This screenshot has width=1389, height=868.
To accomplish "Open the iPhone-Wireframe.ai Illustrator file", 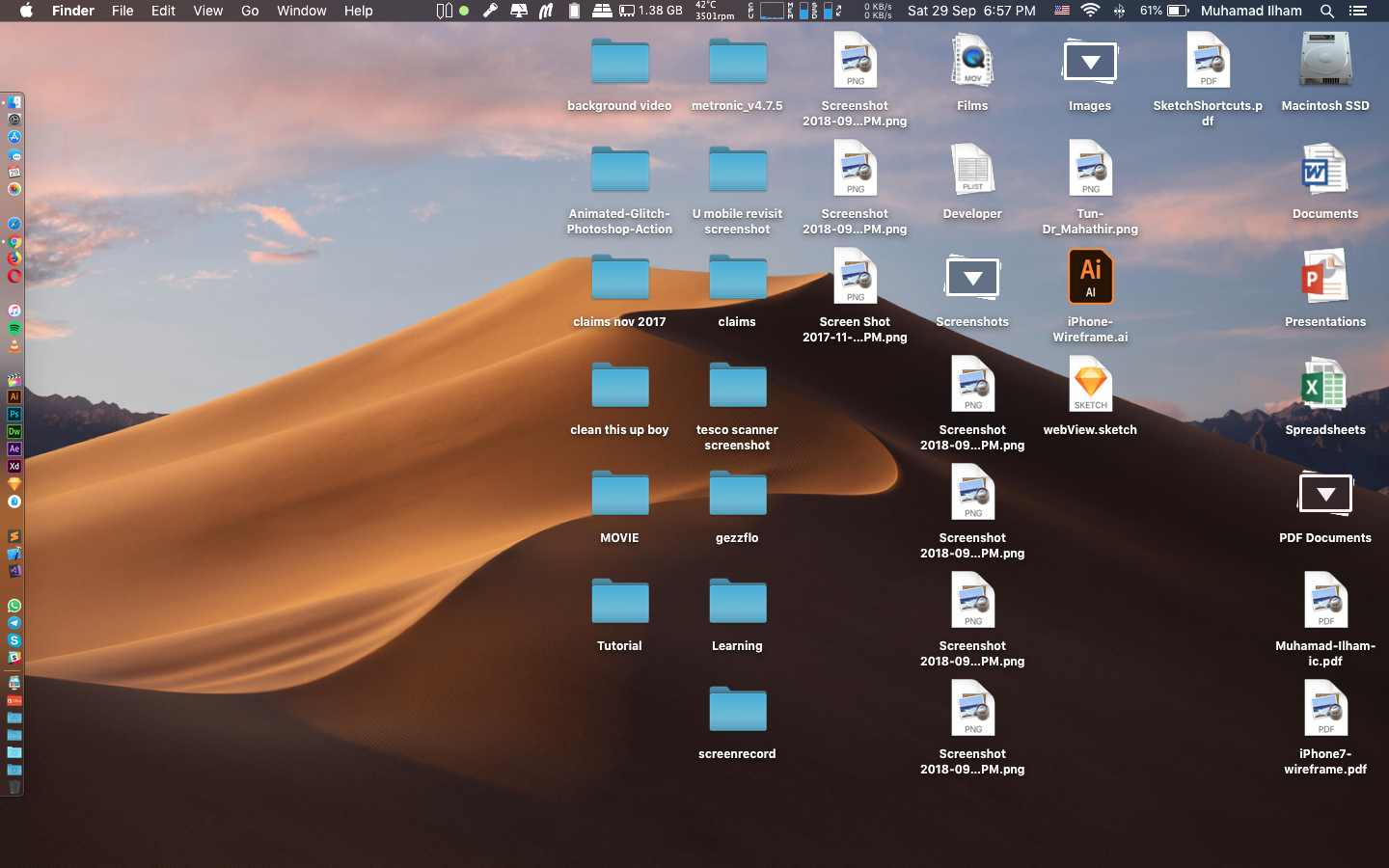I will [x=1090, y=277].
